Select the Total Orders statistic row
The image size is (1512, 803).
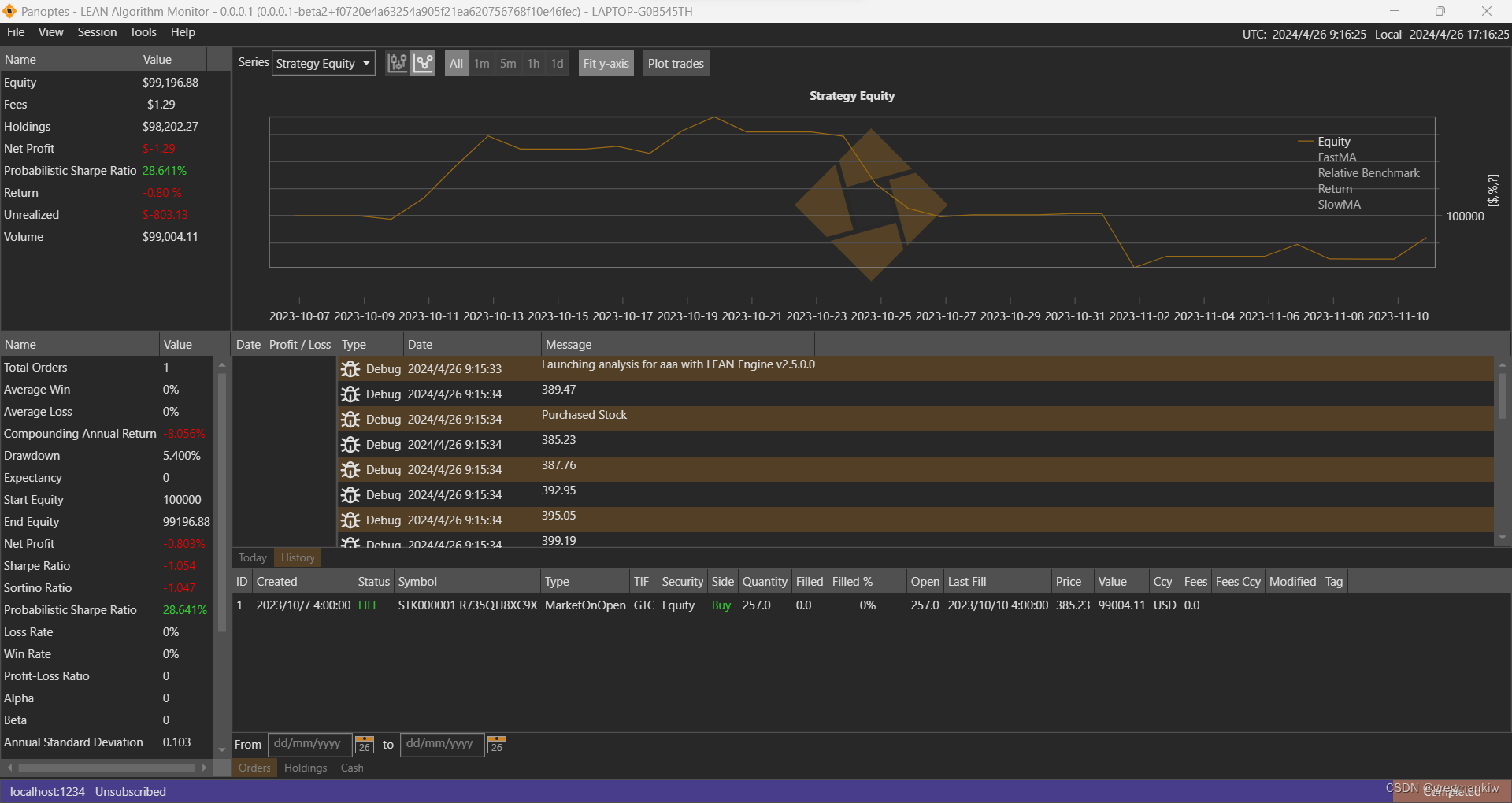[107, 368]
